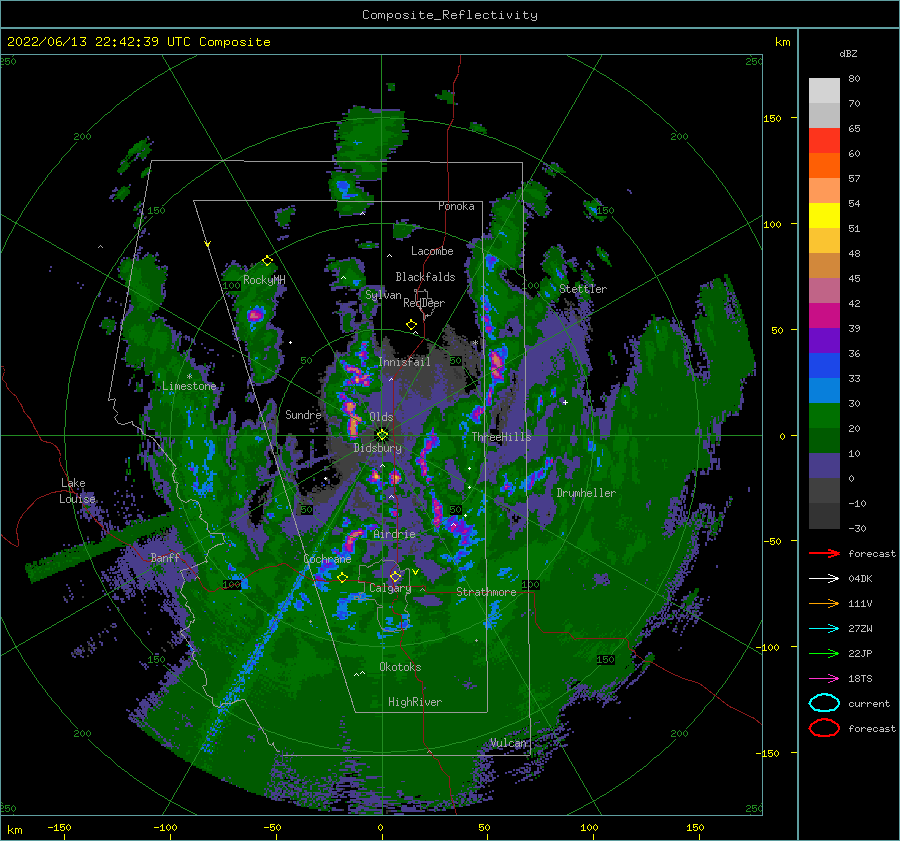Pick the light blue 30-33 dBZ swatch
The width and height of the screenshot is (900, 841).
(x=824, y=391)
